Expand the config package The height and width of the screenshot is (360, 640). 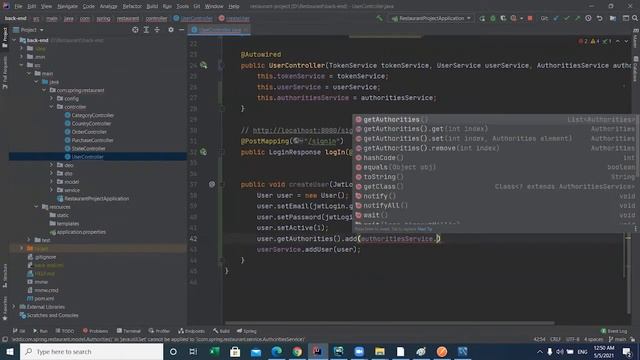tap(51, 98)
